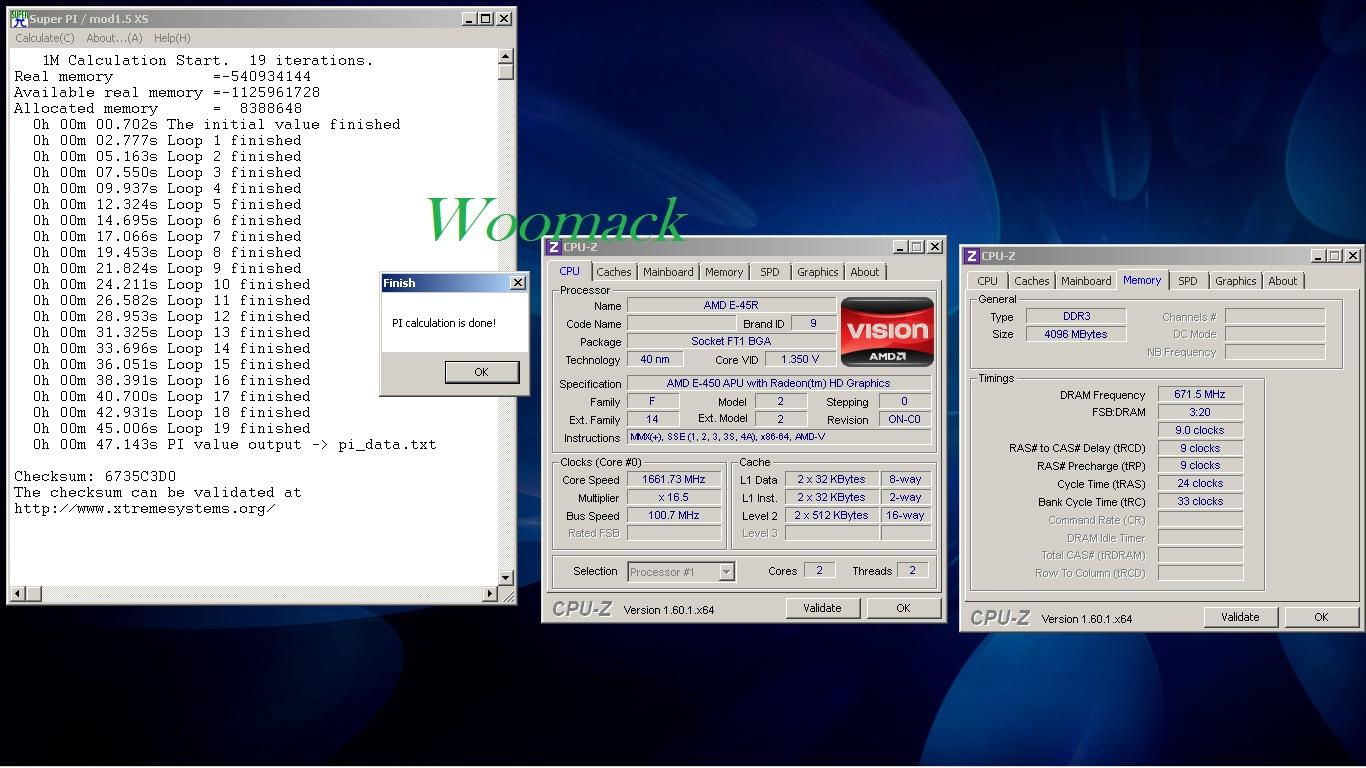This screenshot has height=768, width=1366.
Task: Switch to the About tab in CPU window
Action: tap(865, 272)
